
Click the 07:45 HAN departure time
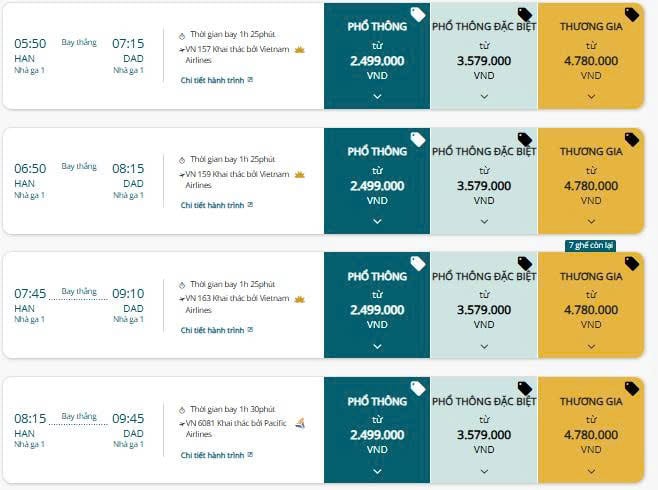coord(30,294)
